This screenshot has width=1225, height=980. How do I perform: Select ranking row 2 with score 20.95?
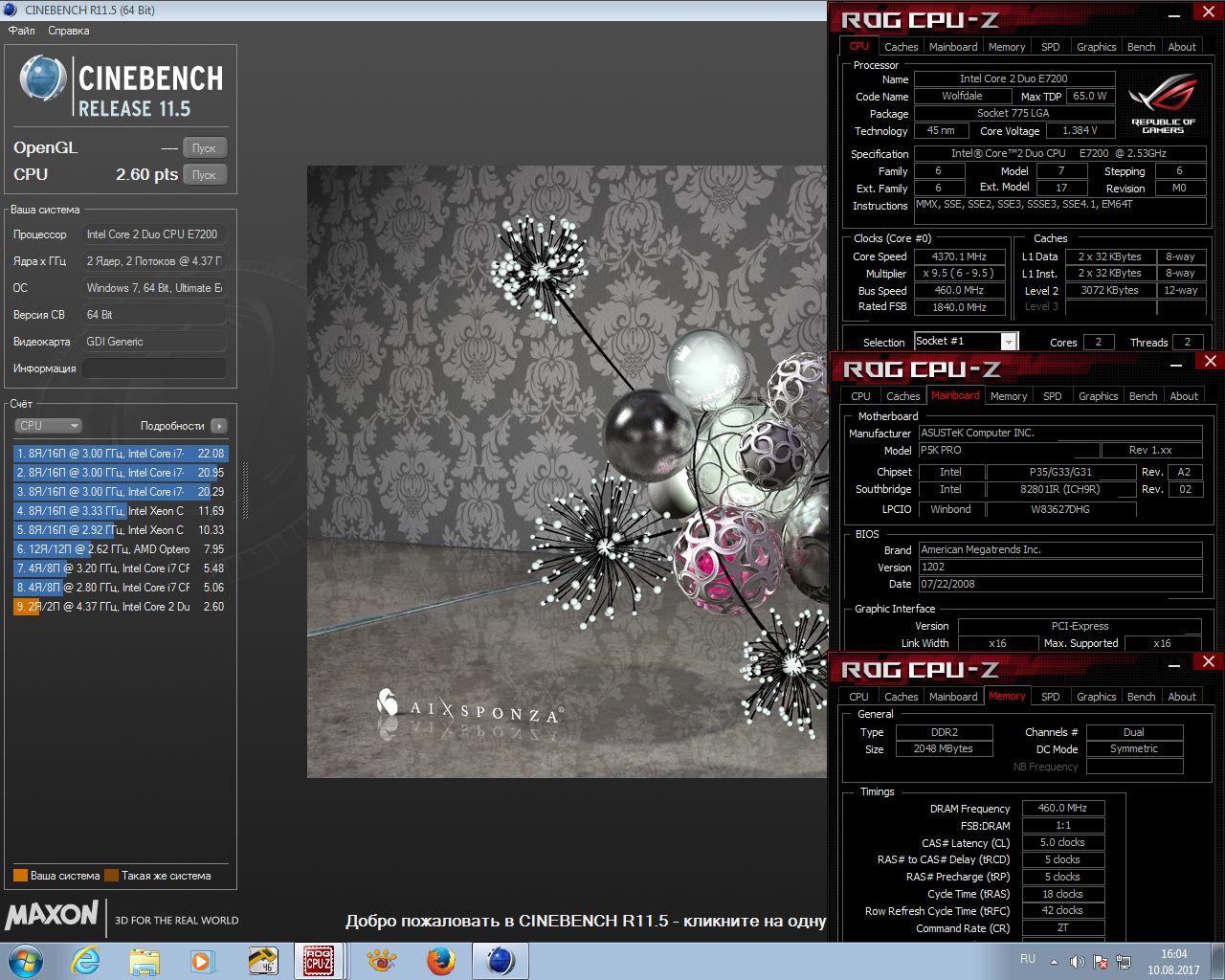coord(121,473)
